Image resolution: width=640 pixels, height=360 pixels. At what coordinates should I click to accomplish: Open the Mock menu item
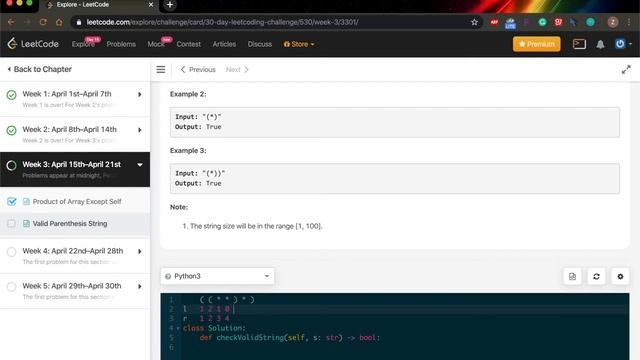pyautogui.click(x=156, y=44)
